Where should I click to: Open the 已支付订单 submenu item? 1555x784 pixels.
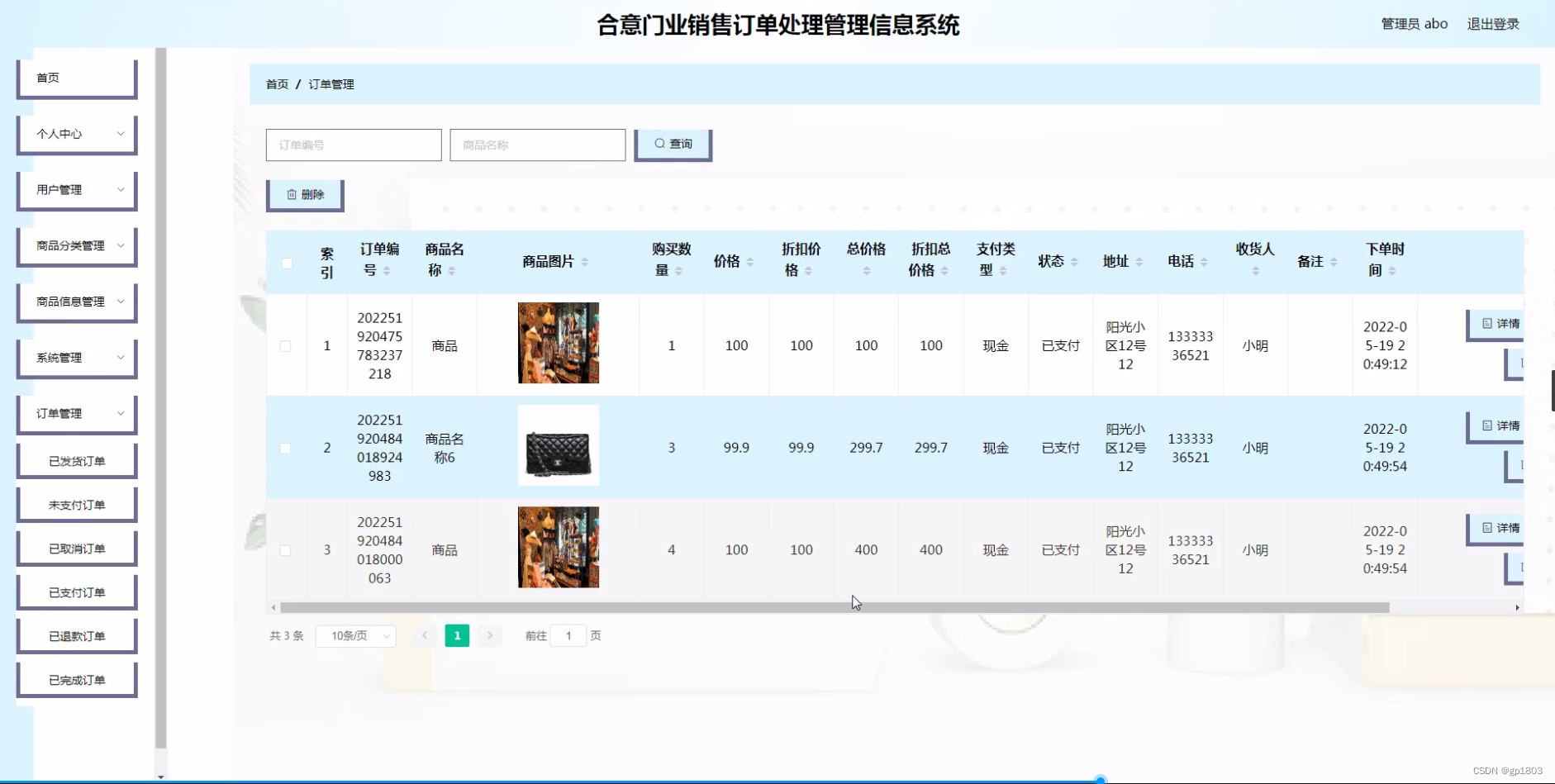click(77, 592)
